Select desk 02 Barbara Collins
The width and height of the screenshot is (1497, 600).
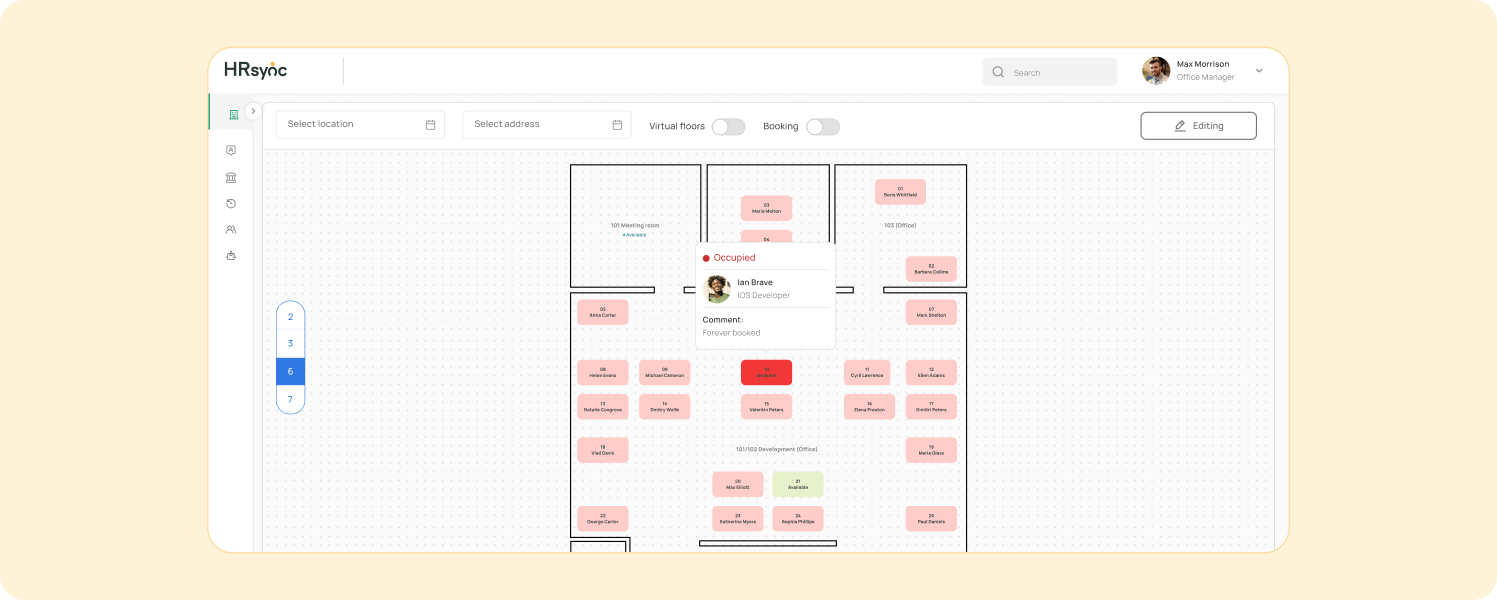coord(931,269)
